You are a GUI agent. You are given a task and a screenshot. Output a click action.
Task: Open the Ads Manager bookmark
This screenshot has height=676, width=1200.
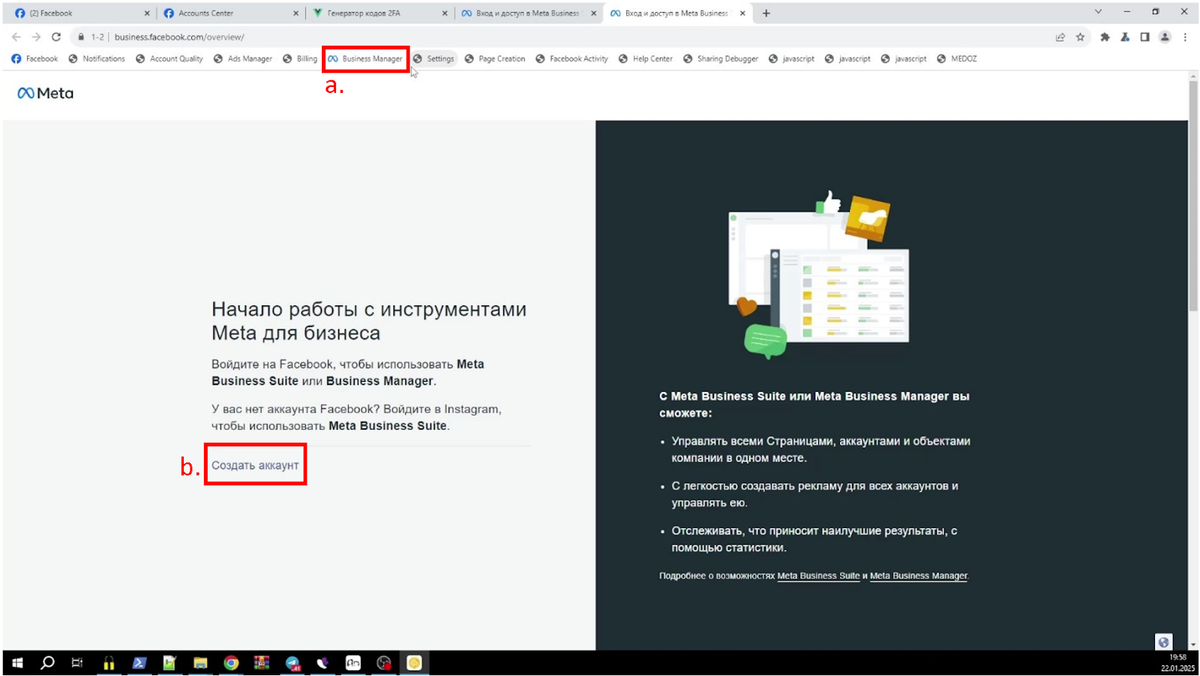tap(242, 59)
